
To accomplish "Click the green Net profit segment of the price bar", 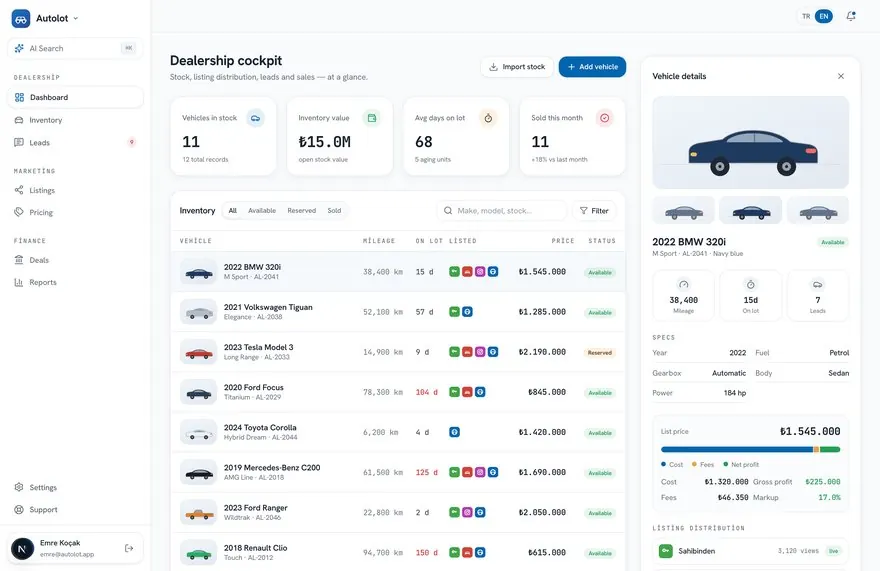I will (829, 449).
